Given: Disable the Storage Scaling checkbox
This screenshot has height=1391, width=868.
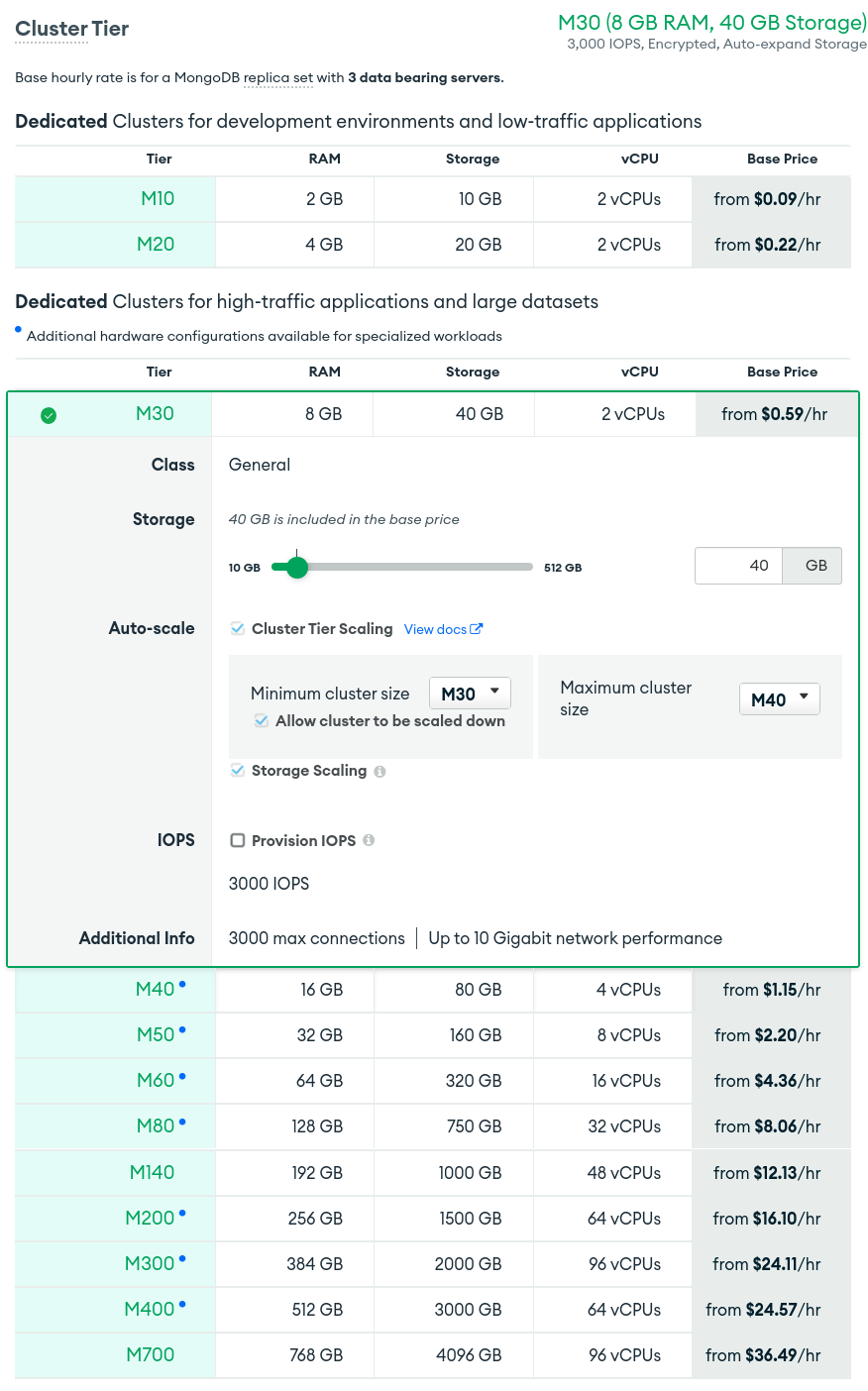Looking at the screenshot, I should pyautogui.click(x=238, y=771).
